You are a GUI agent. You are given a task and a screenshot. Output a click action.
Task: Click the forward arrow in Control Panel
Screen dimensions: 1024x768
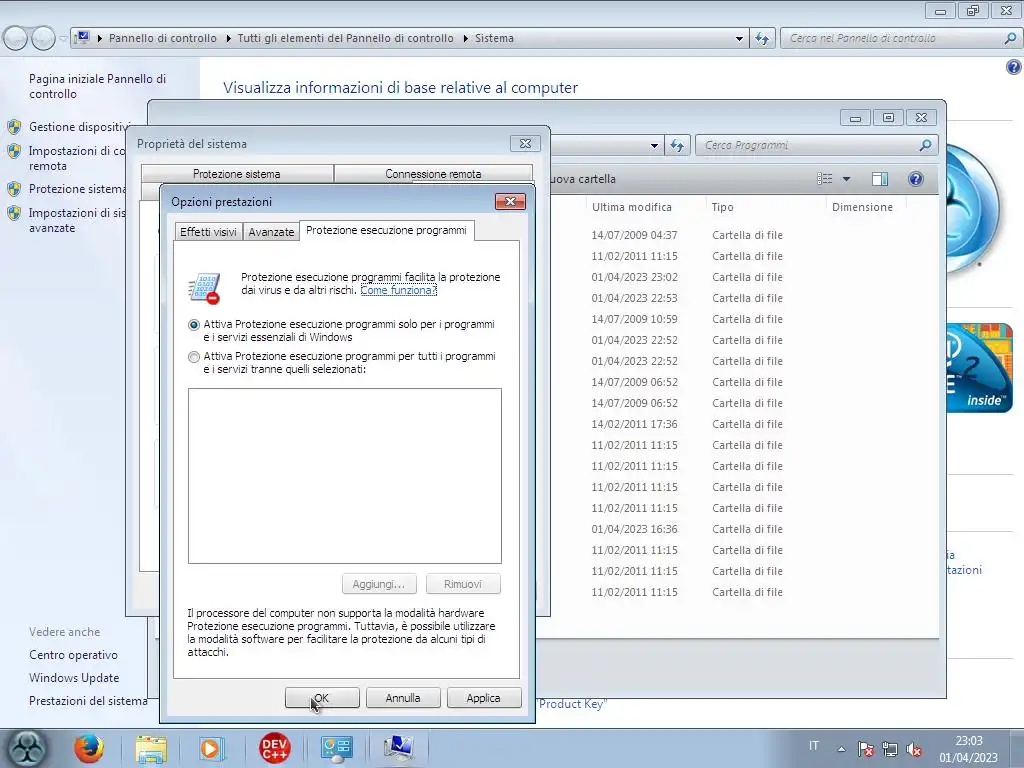[x=43, y=39]
